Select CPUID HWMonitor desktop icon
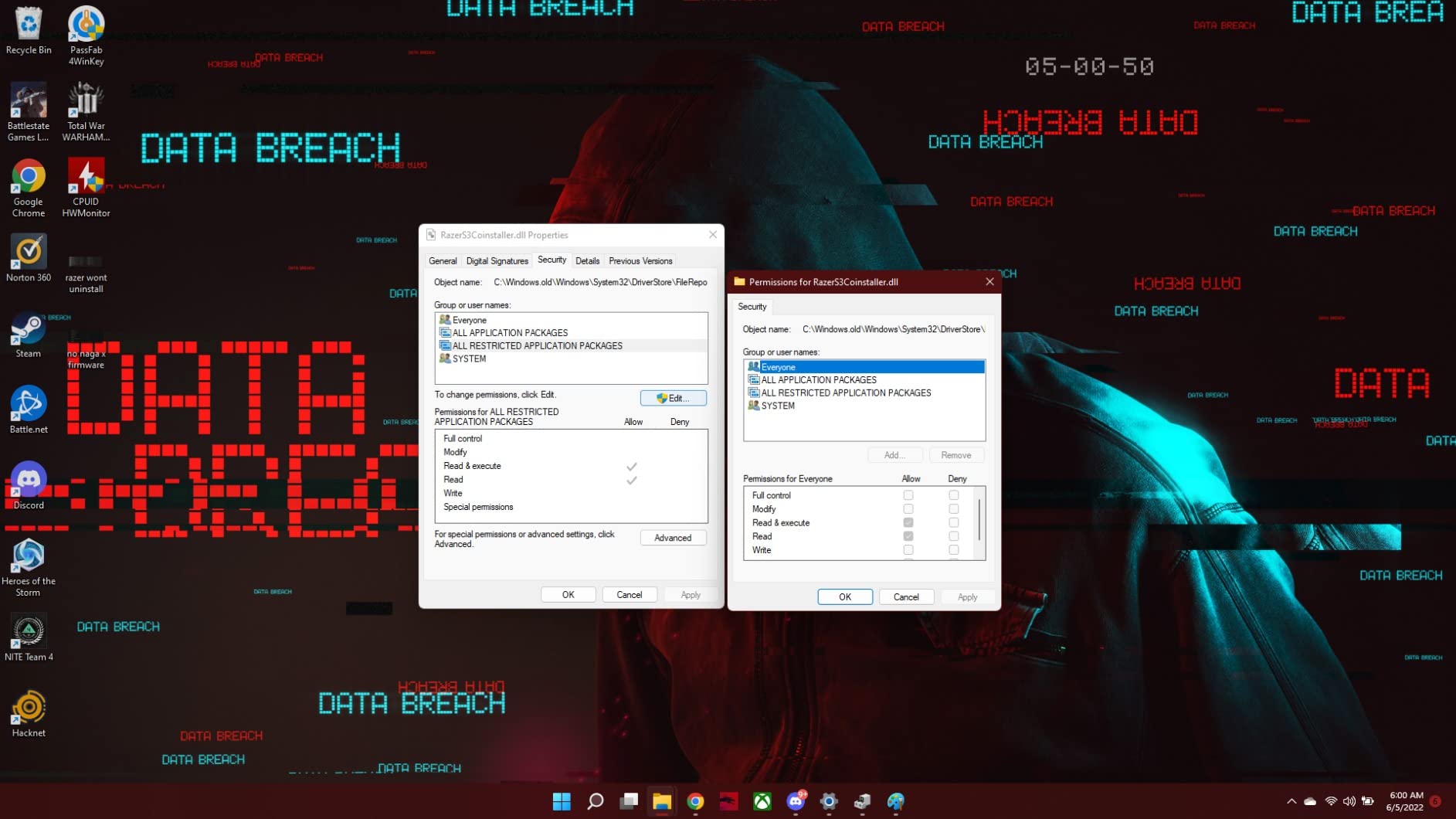 pyautogui.click(x=86, y=188)
